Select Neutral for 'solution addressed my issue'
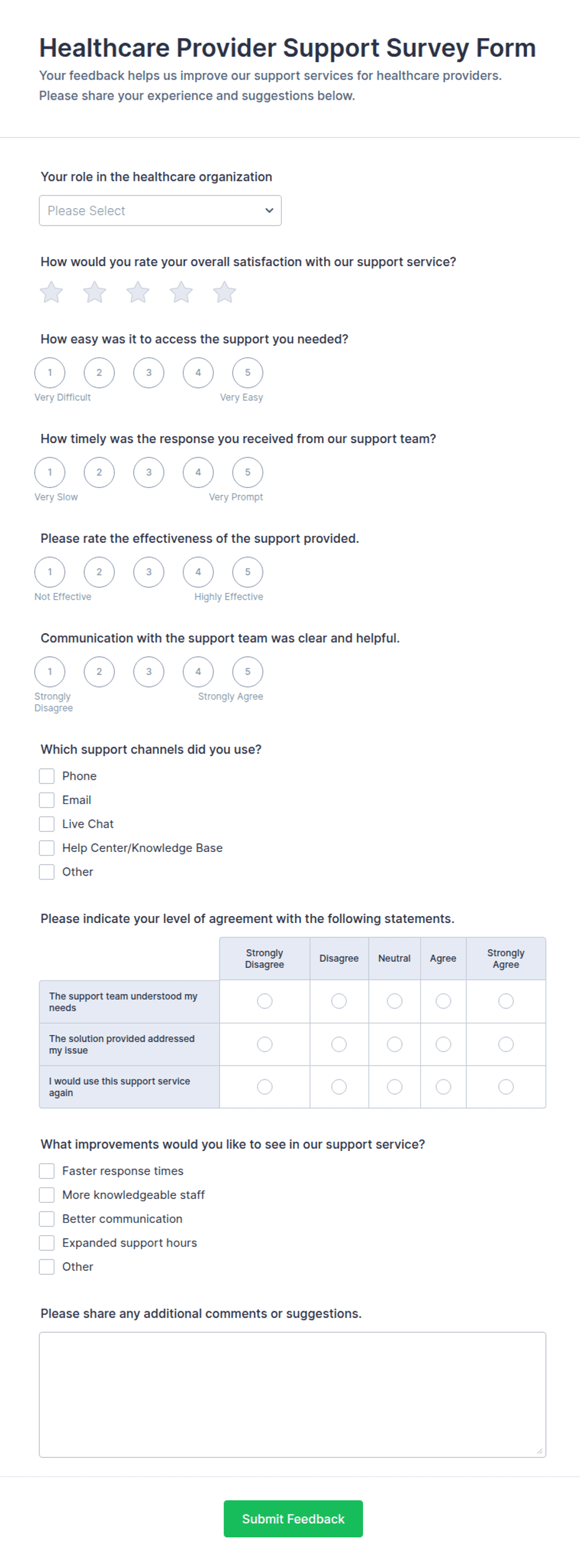Viewport: 580px width, 1568px height. pos(395,1044)
